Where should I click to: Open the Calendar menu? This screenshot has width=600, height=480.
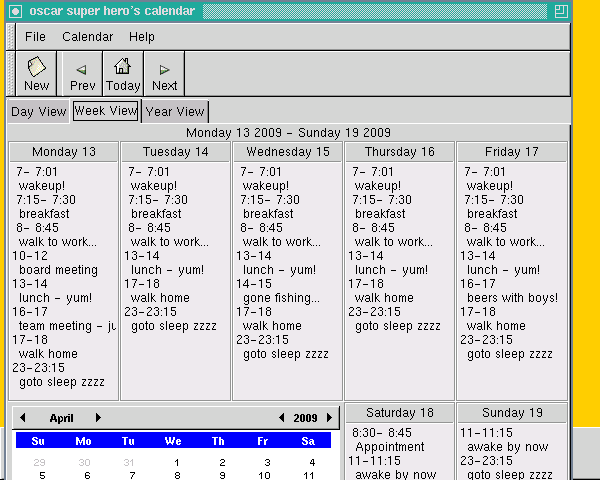(x=87, y=37)
